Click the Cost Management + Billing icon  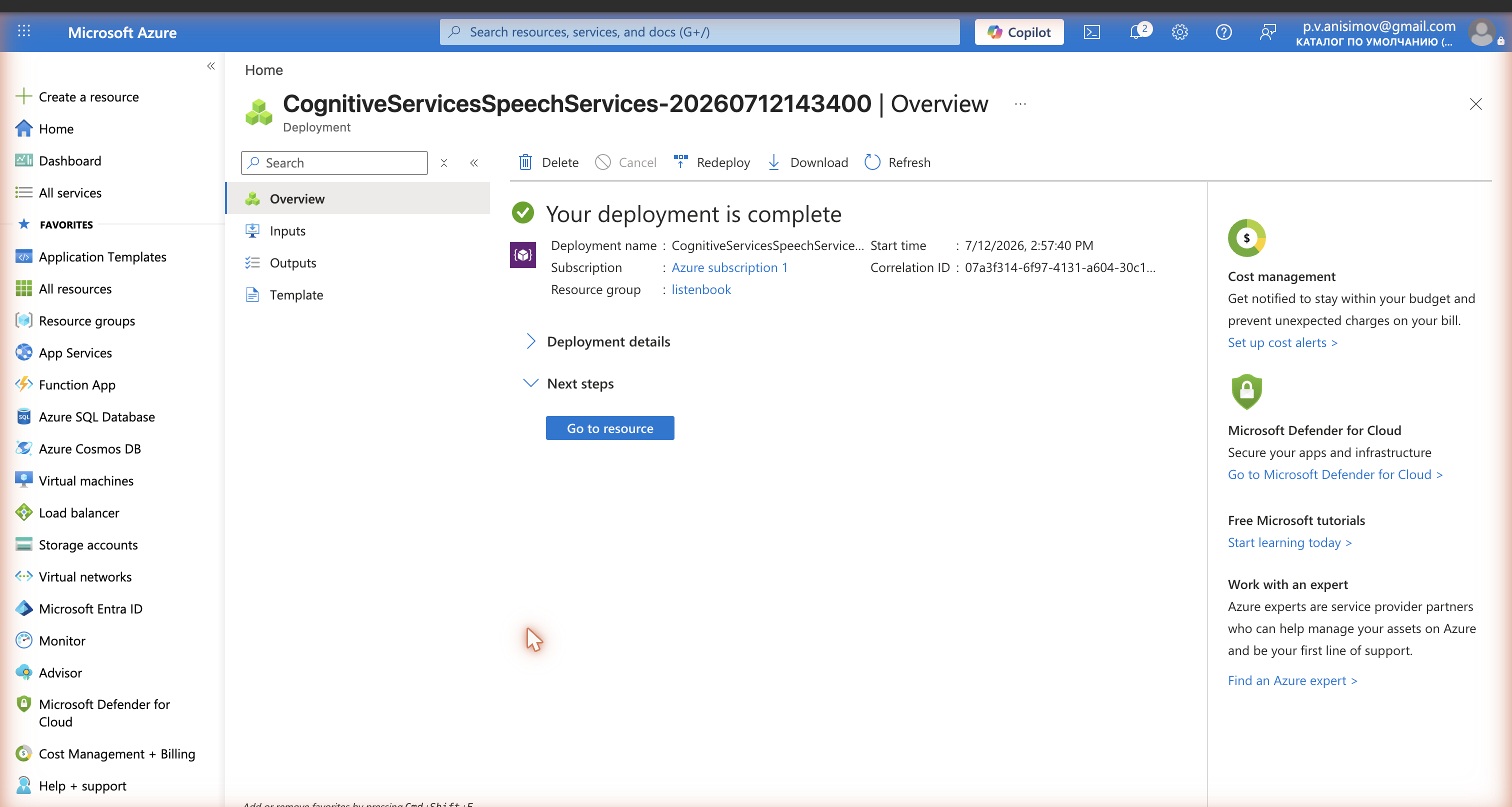(x=23, y=753)
